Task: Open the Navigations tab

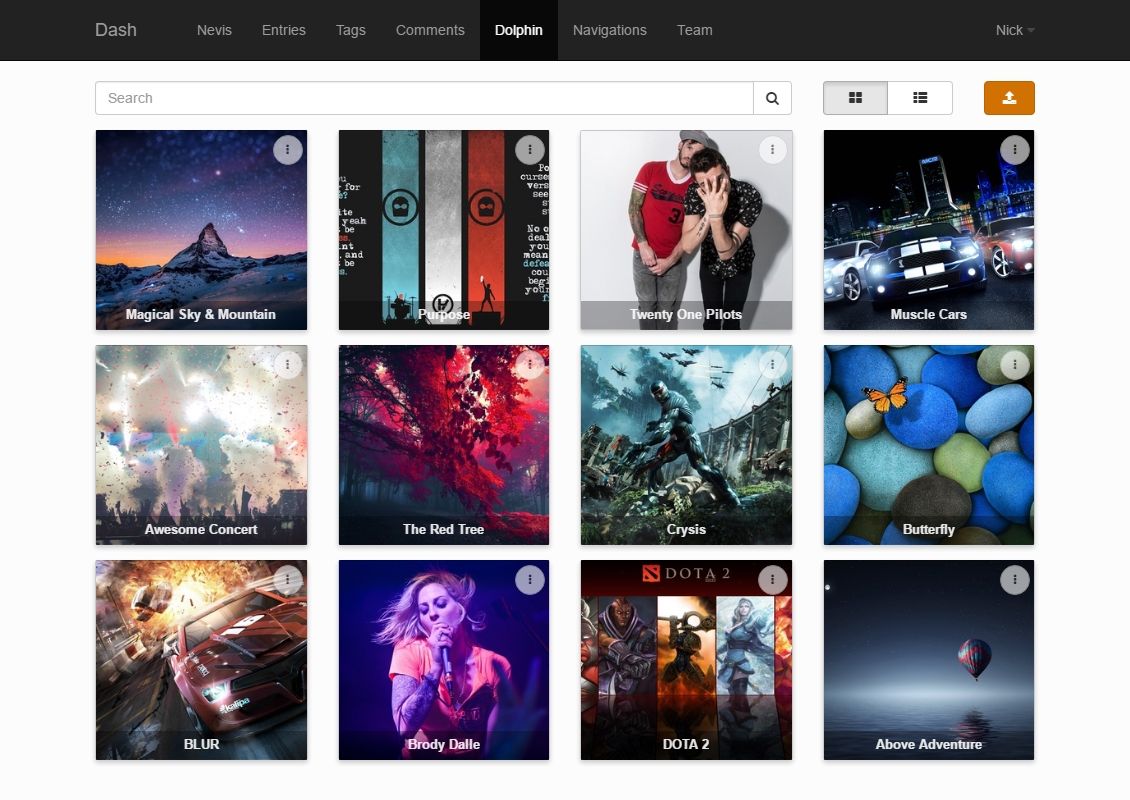Action: coord(610,30)
